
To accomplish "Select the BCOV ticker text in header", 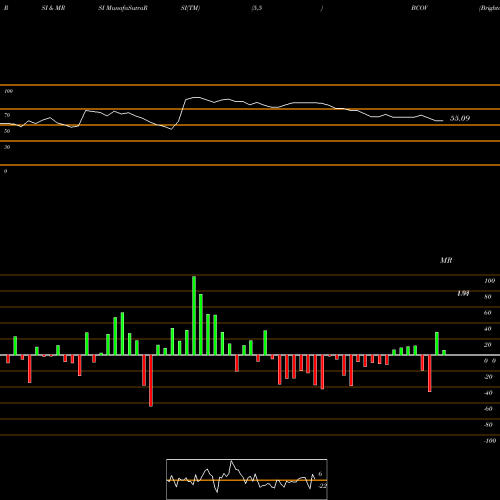I will (x=419, y=8).
